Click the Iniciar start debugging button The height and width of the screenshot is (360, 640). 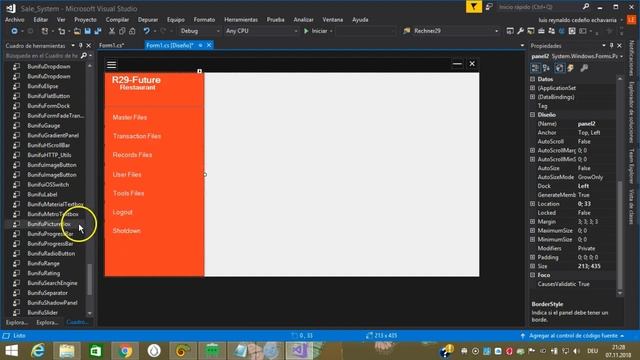pos(315,31)
